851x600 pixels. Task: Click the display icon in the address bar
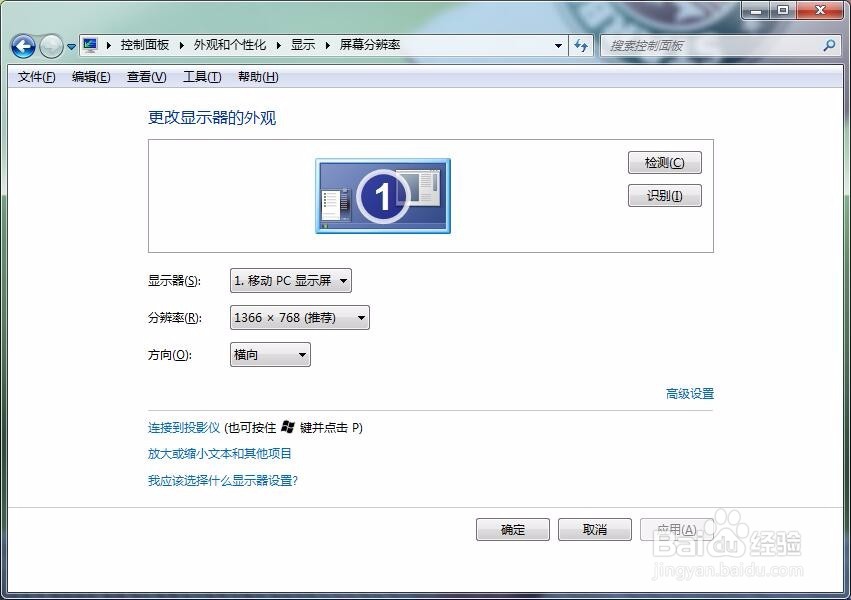tap(88, 44)
